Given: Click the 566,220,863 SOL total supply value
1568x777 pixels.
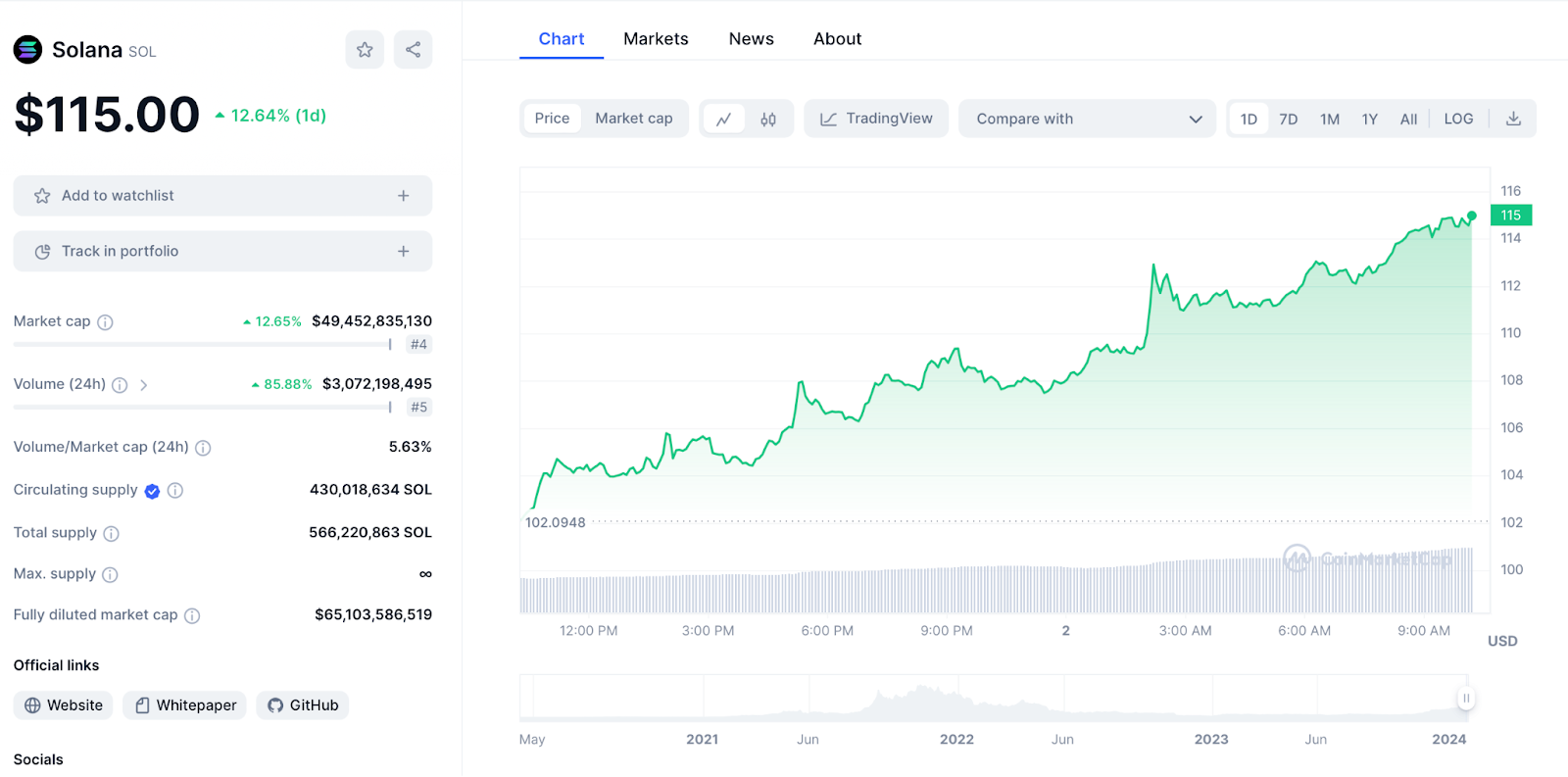Looking at the screenshot, I should click(370, 533).
